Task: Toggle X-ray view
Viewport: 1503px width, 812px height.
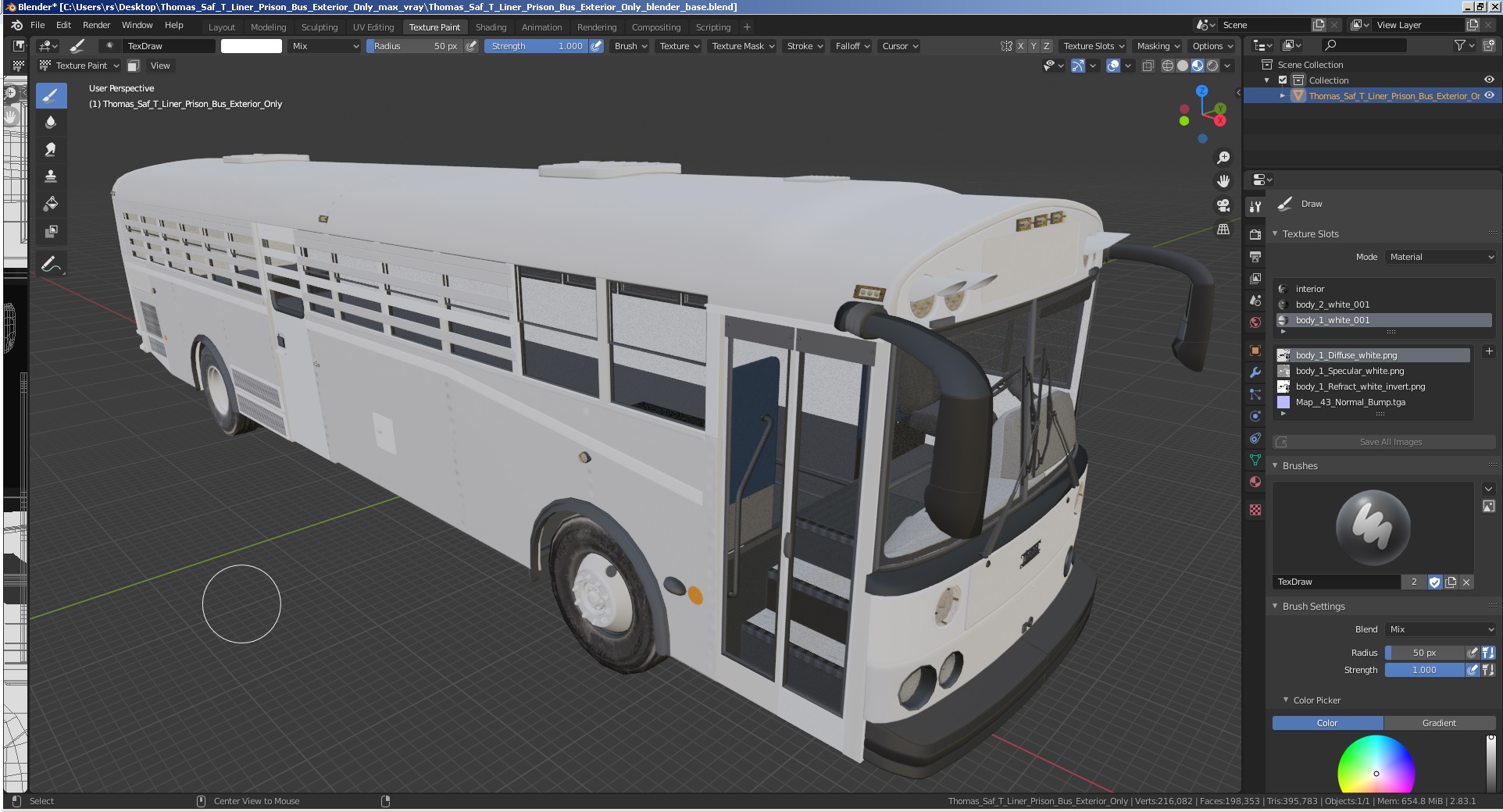Action: pos(1148,66)
